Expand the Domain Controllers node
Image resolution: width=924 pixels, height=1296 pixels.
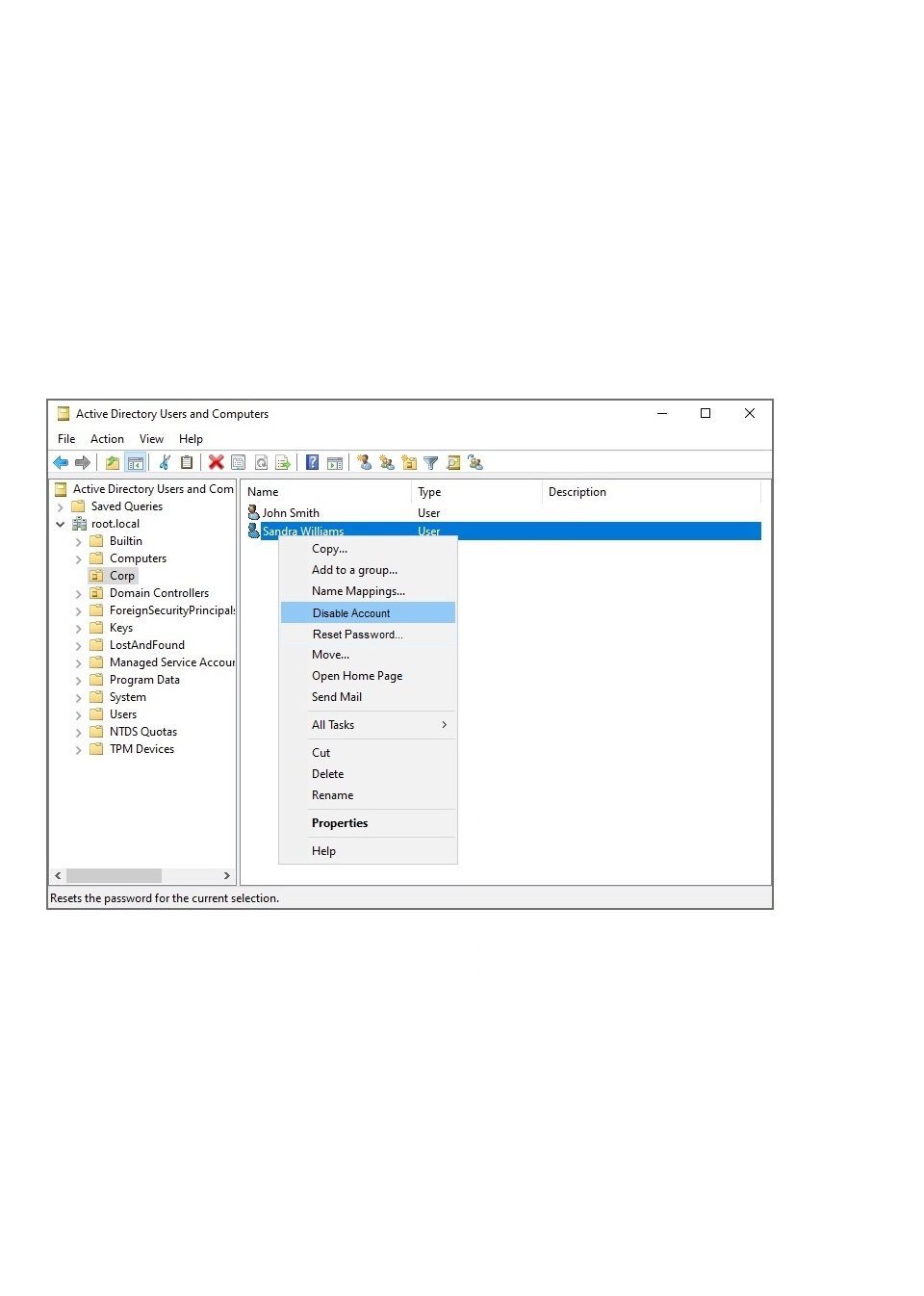[x=79, y=594]
